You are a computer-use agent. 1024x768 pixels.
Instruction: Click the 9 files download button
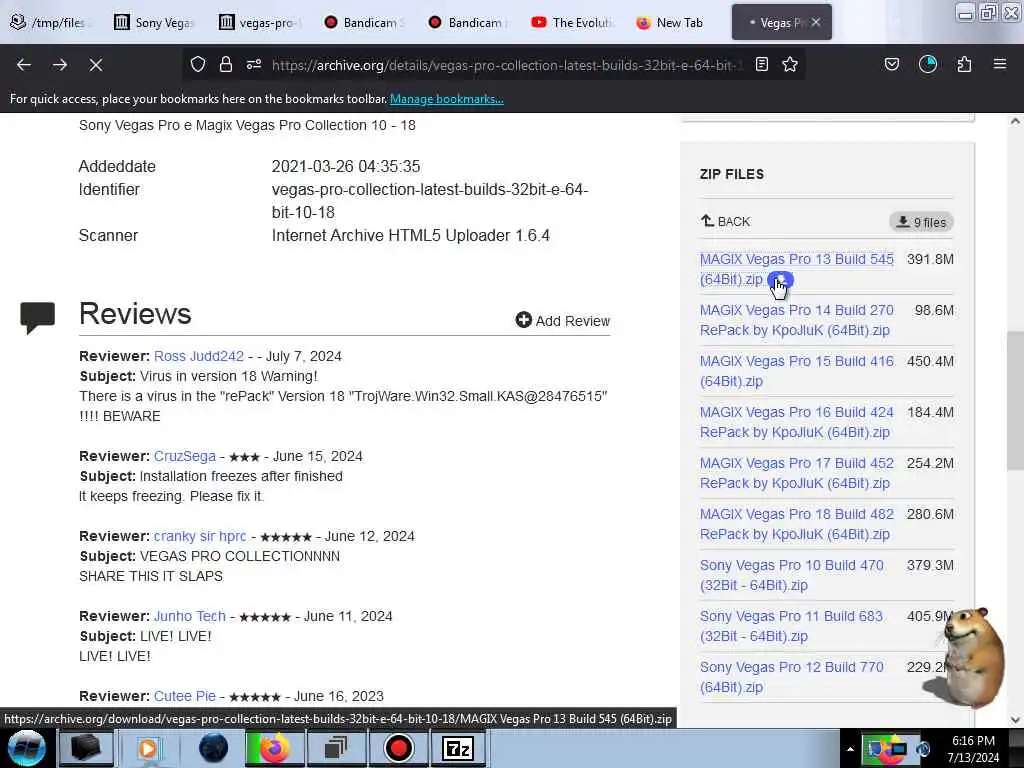click(x=921, y=222)
